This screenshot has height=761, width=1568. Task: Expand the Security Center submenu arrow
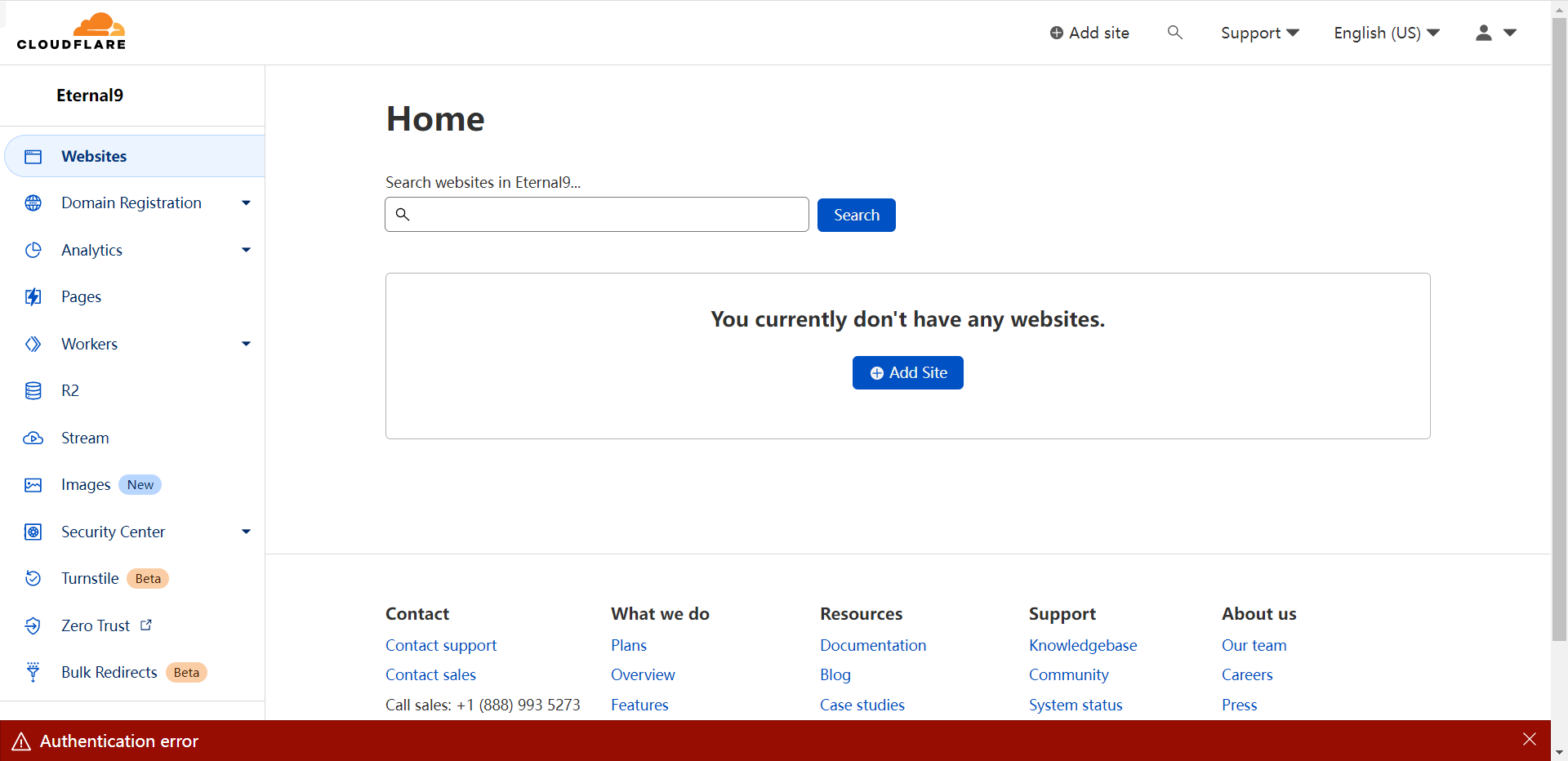[x=246, y=532]
